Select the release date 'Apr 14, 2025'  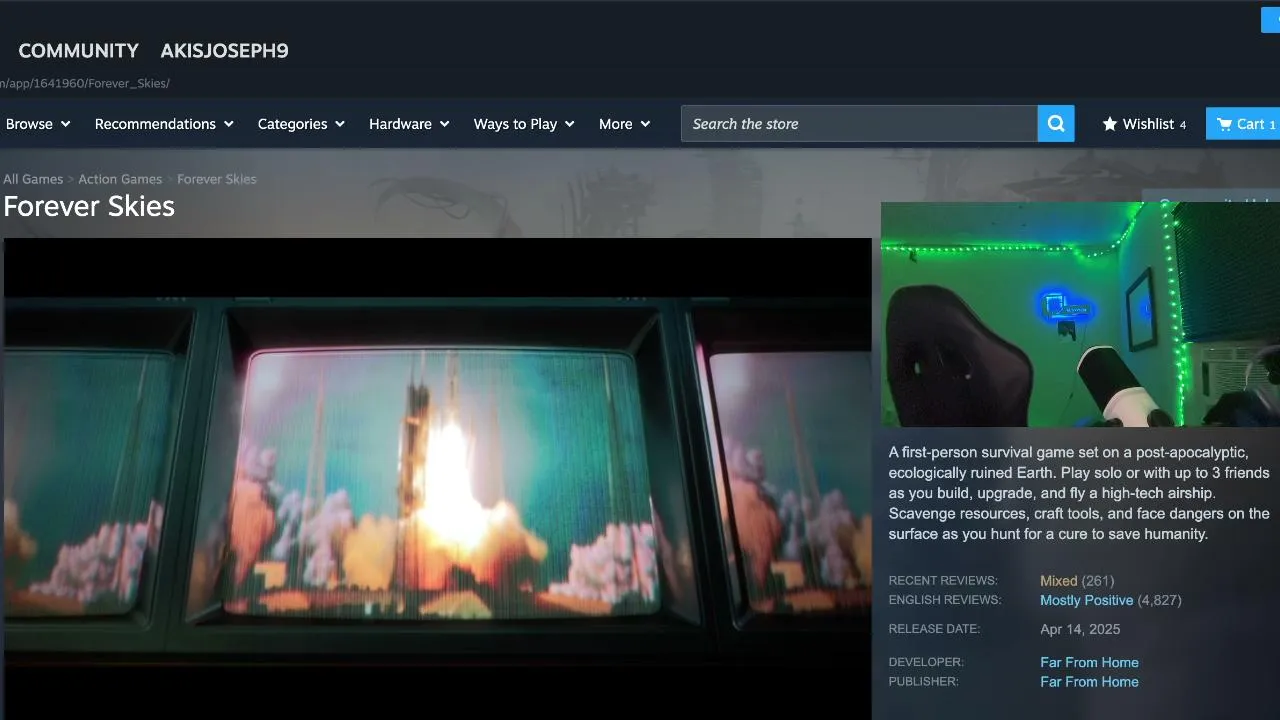tap(1080, 630)
